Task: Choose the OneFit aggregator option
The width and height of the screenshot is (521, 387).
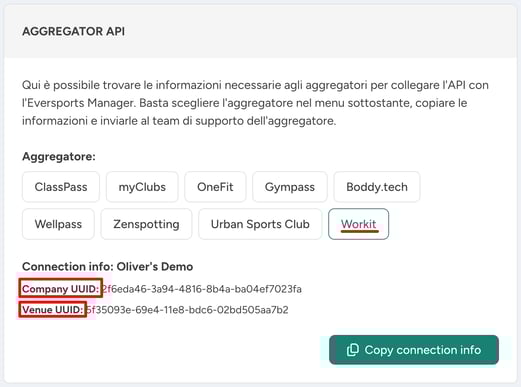Action: coord(215,187)
